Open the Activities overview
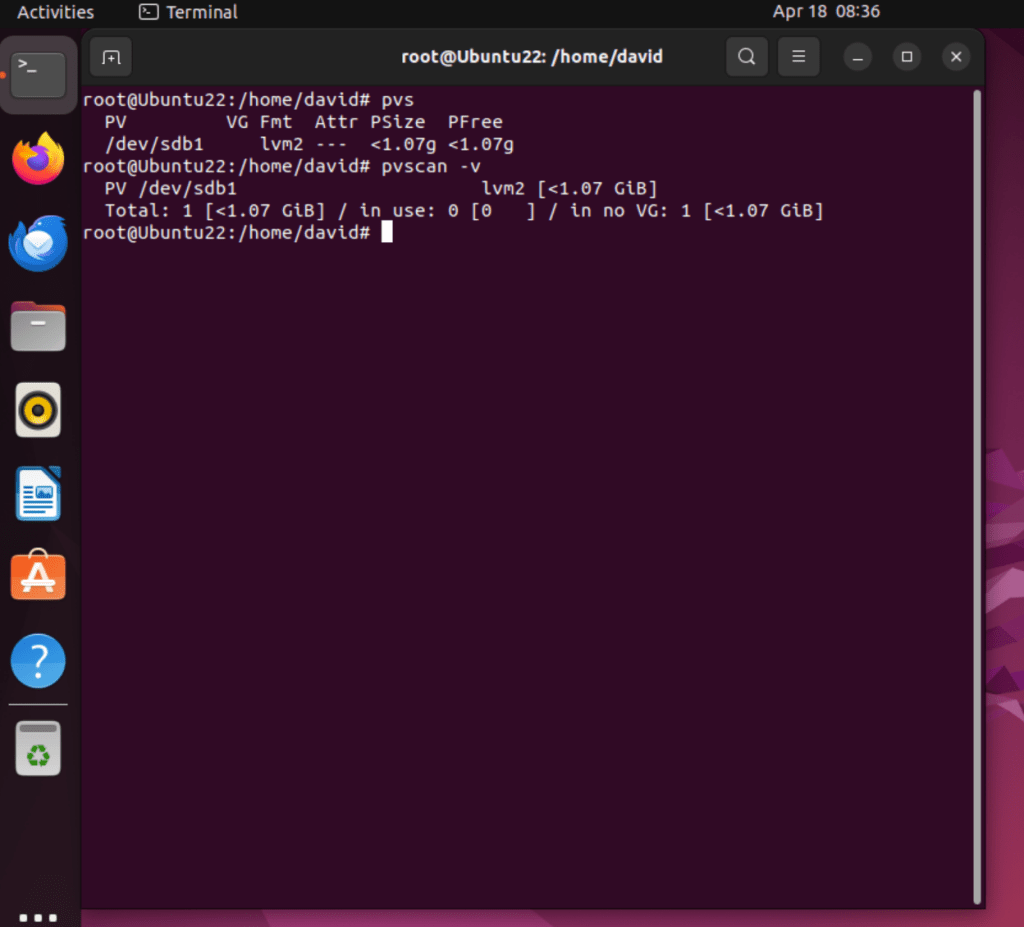 [x=56, y=12]
